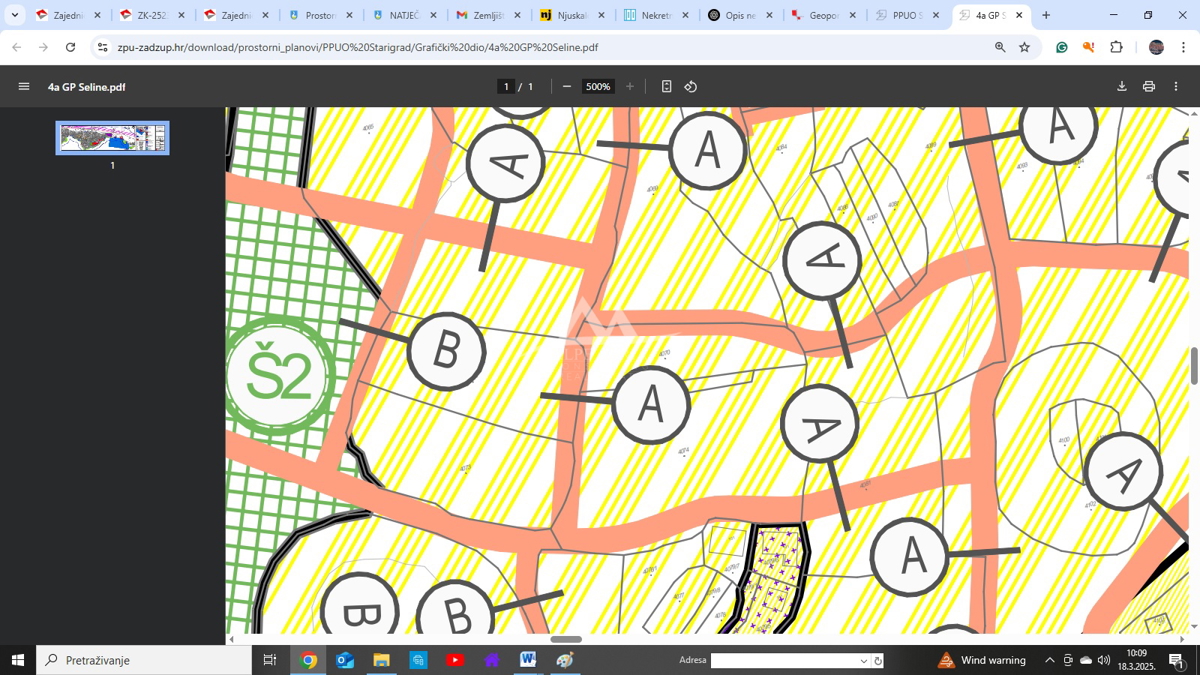Click the B circle marker near Š2
Viewport: 1200px width, 675px height.
point(446,352)
